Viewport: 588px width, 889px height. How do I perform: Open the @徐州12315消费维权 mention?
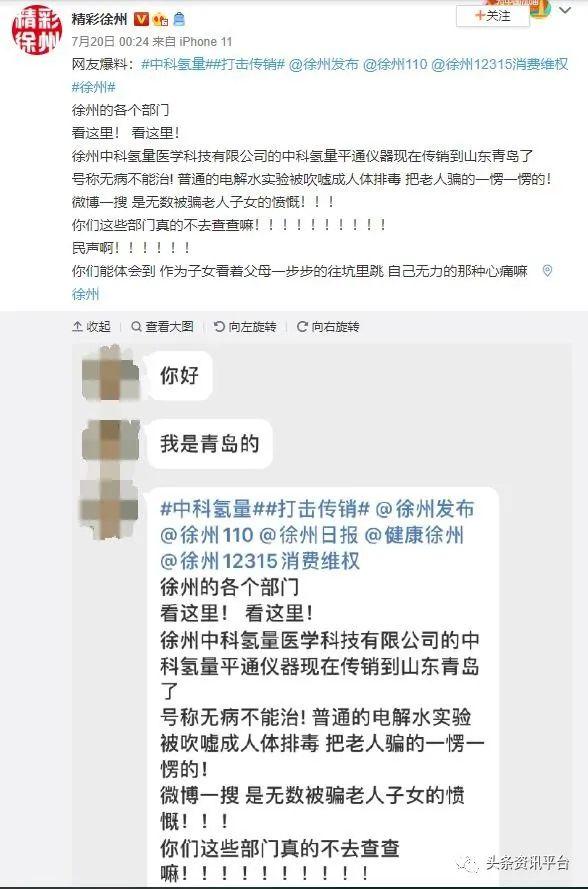tap(500, 64)
